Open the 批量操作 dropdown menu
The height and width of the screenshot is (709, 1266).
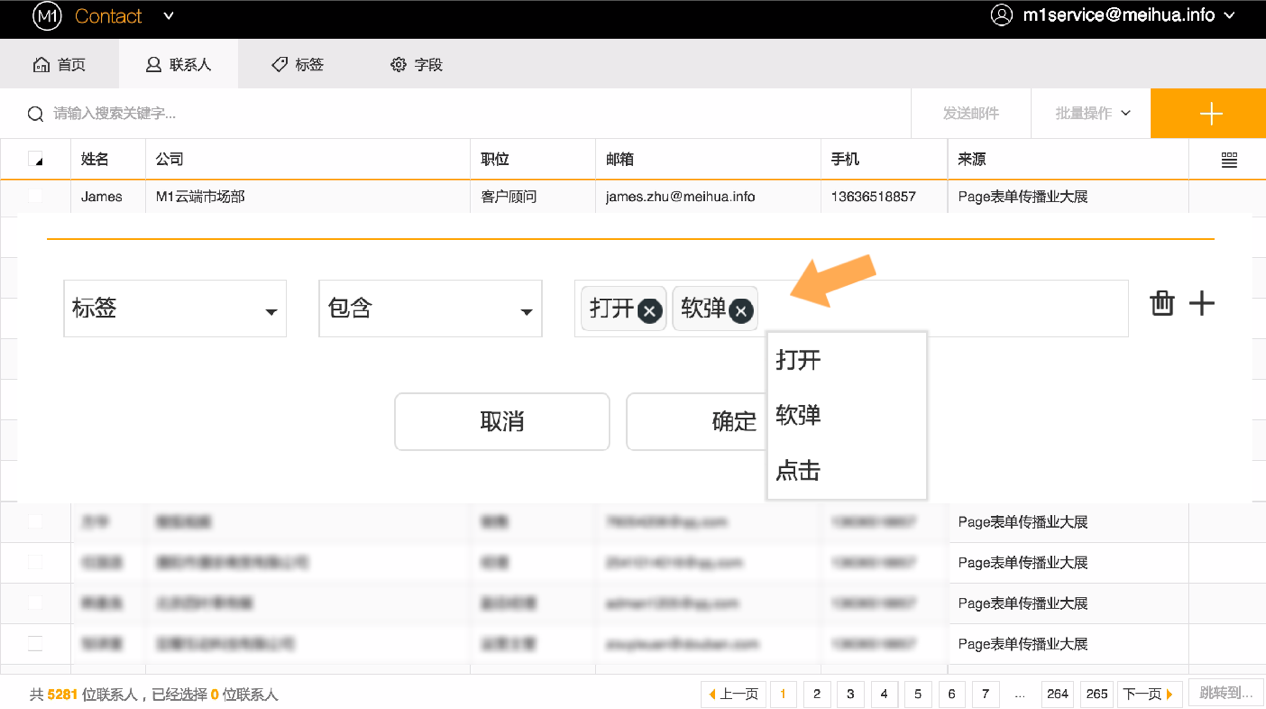click(x=1092, y=113)
